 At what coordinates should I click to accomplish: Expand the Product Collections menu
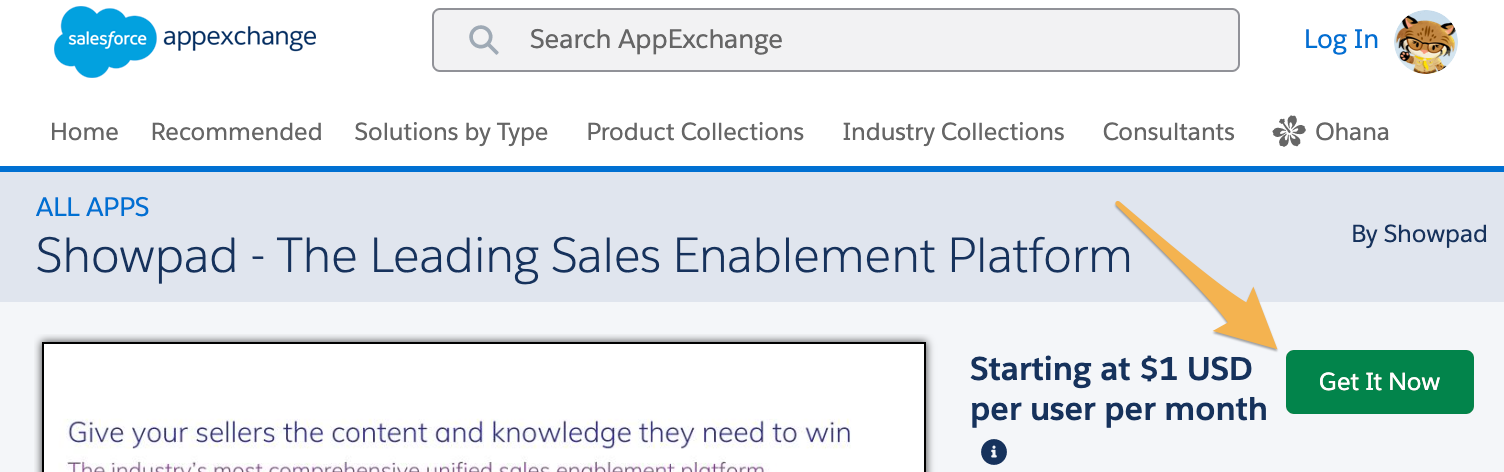click(695, 132)
